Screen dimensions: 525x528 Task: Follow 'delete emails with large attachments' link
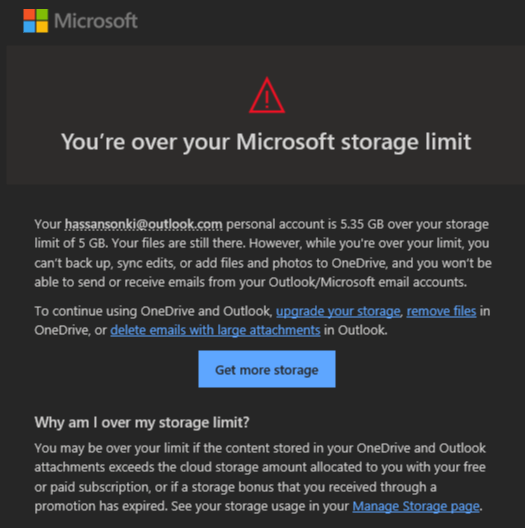click(215, 330)
